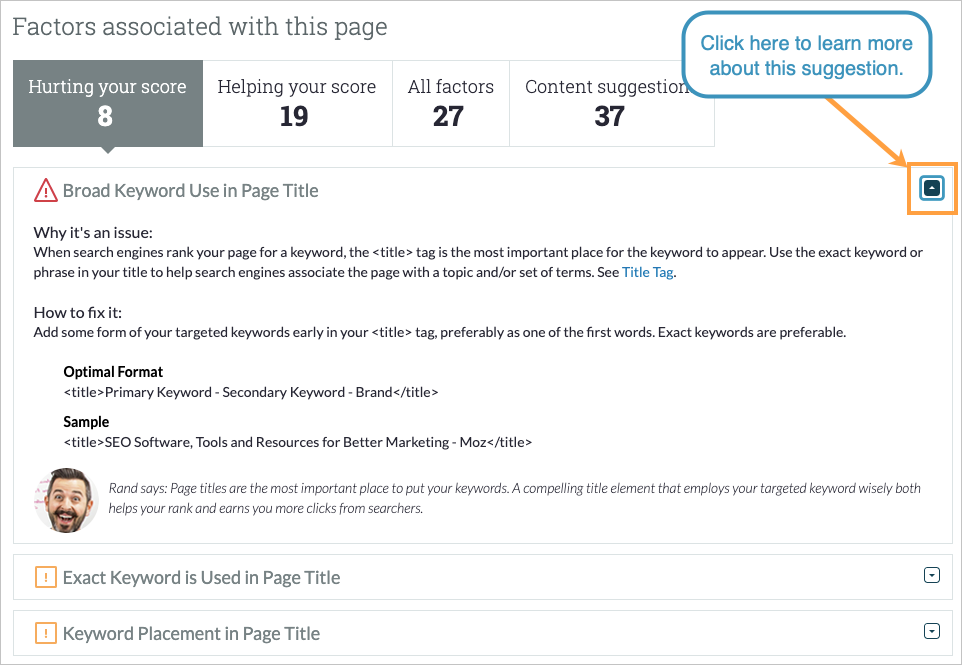Click the orange alert icon beside Exact Keyword suggestion

(44, 577)
